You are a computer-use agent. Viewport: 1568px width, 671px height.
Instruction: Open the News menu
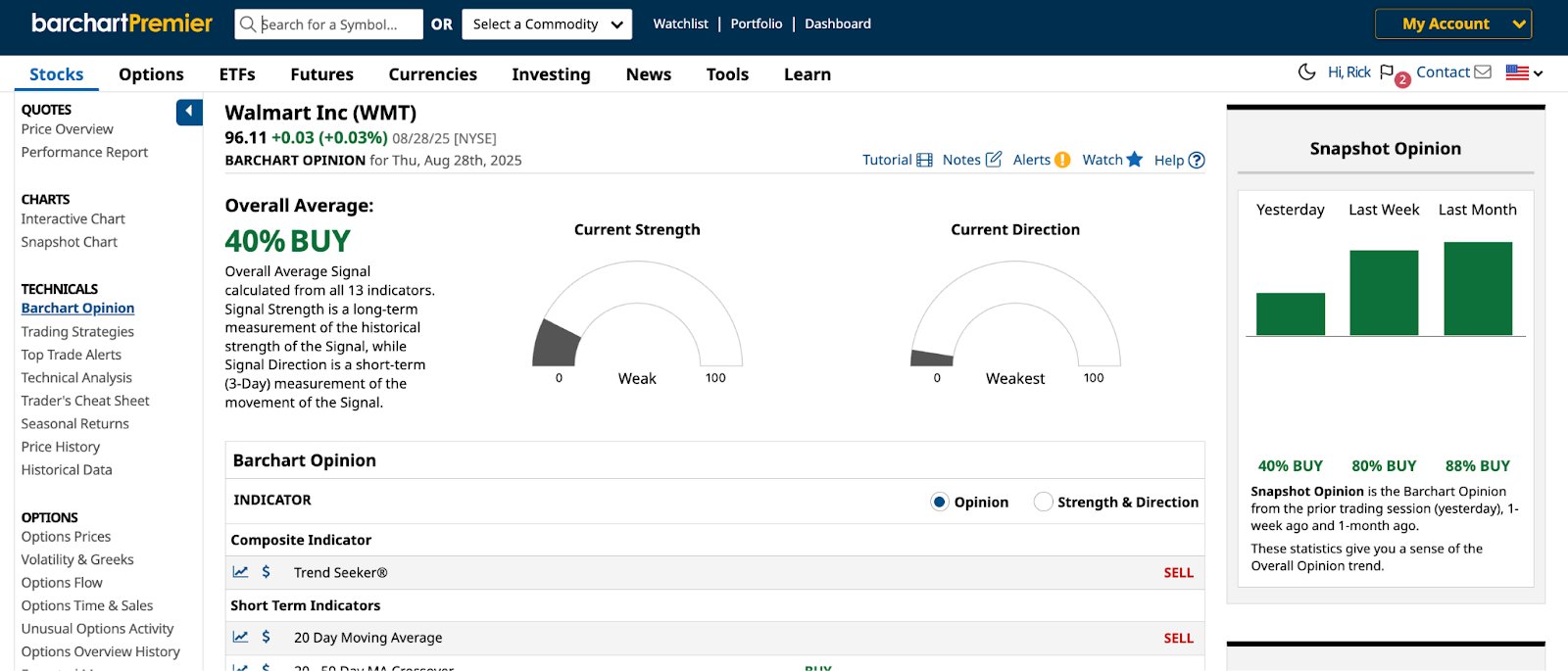[649, 74]
